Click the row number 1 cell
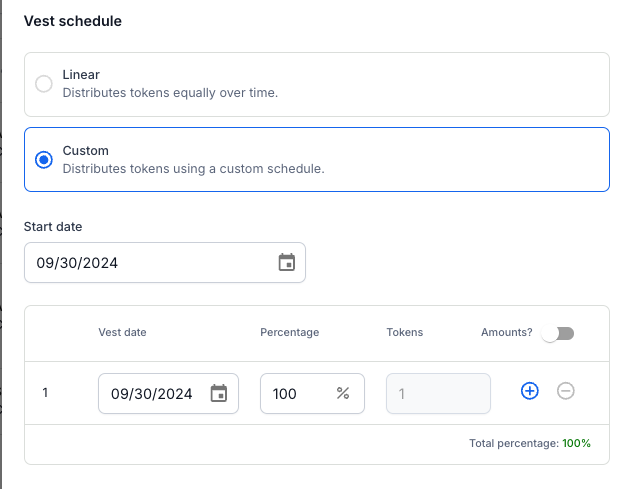Image resolution: width=630 pixels, height=489 pixels. point(45,393)
